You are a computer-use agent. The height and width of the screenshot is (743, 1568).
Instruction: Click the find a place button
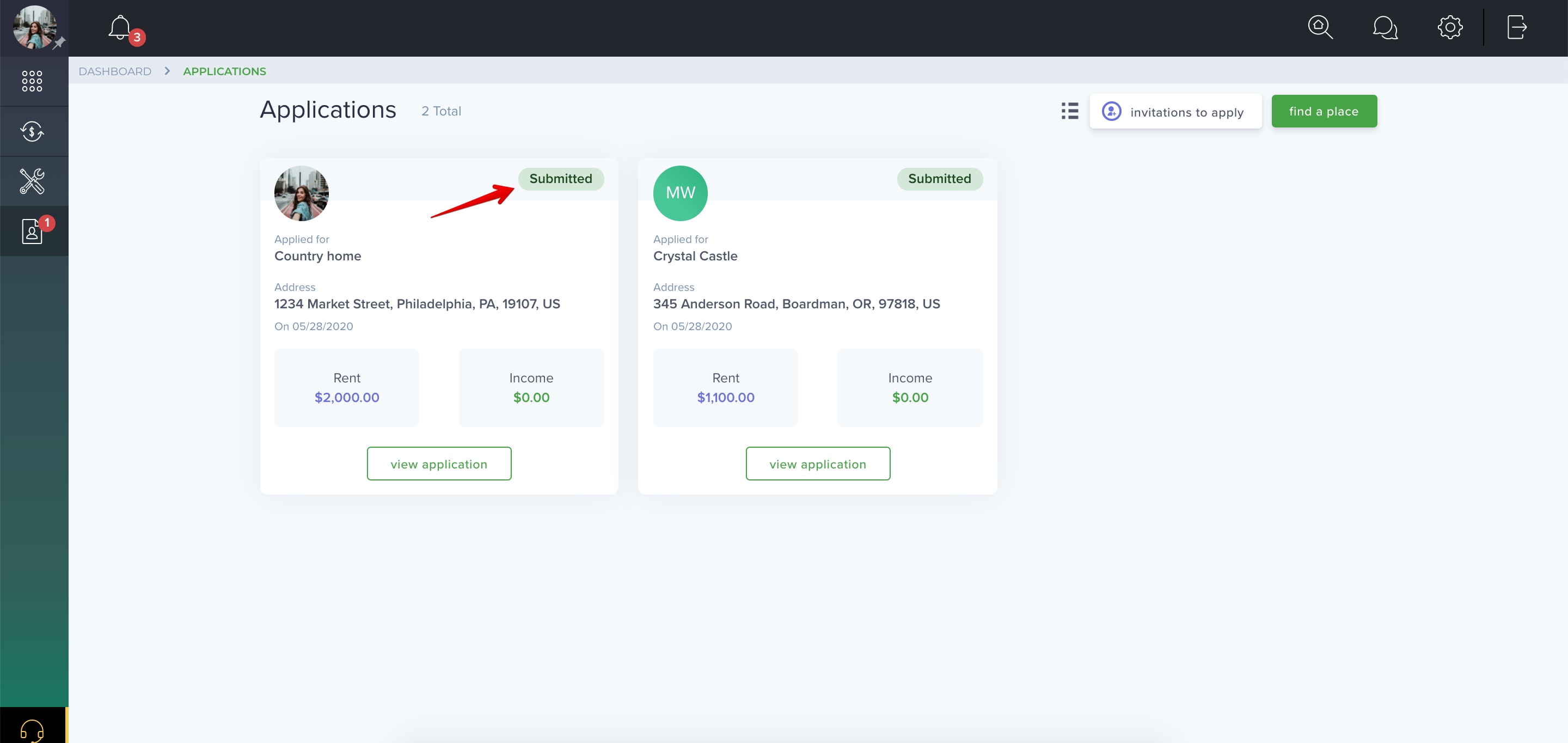click(1324, 112)
